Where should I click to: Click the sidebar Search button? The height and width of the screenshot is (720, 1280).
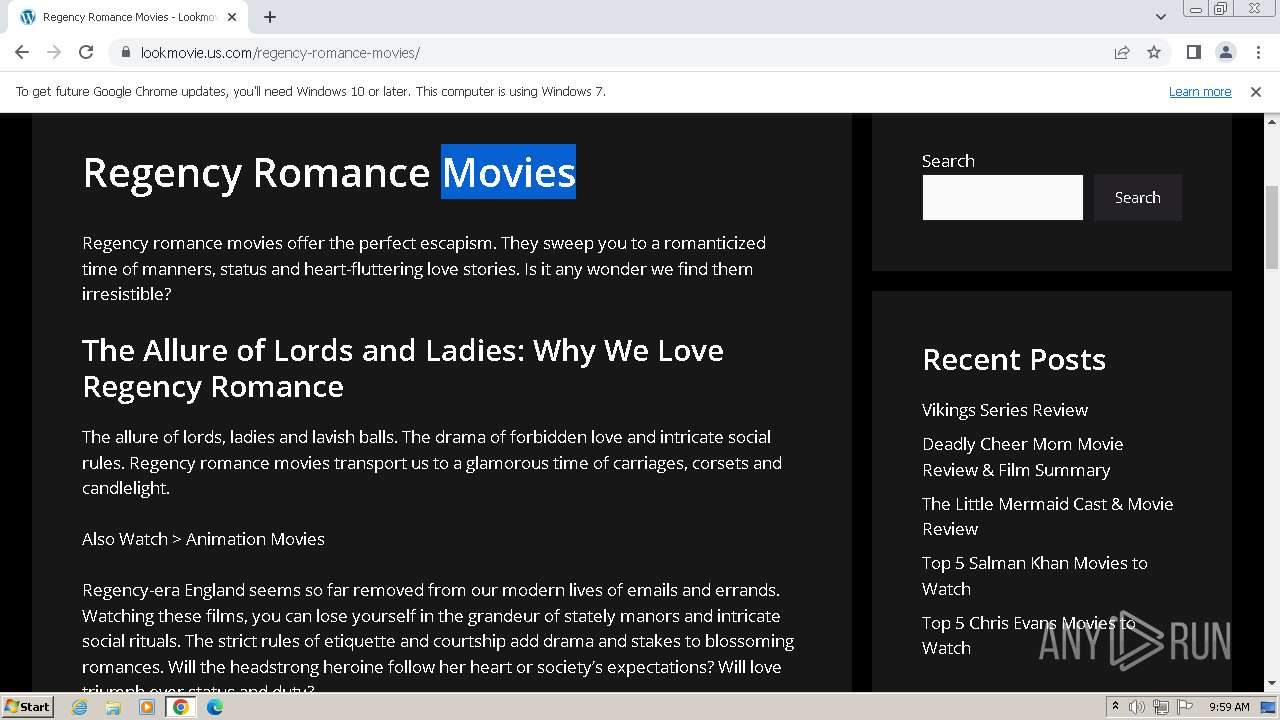click(x=1138, y=197)
